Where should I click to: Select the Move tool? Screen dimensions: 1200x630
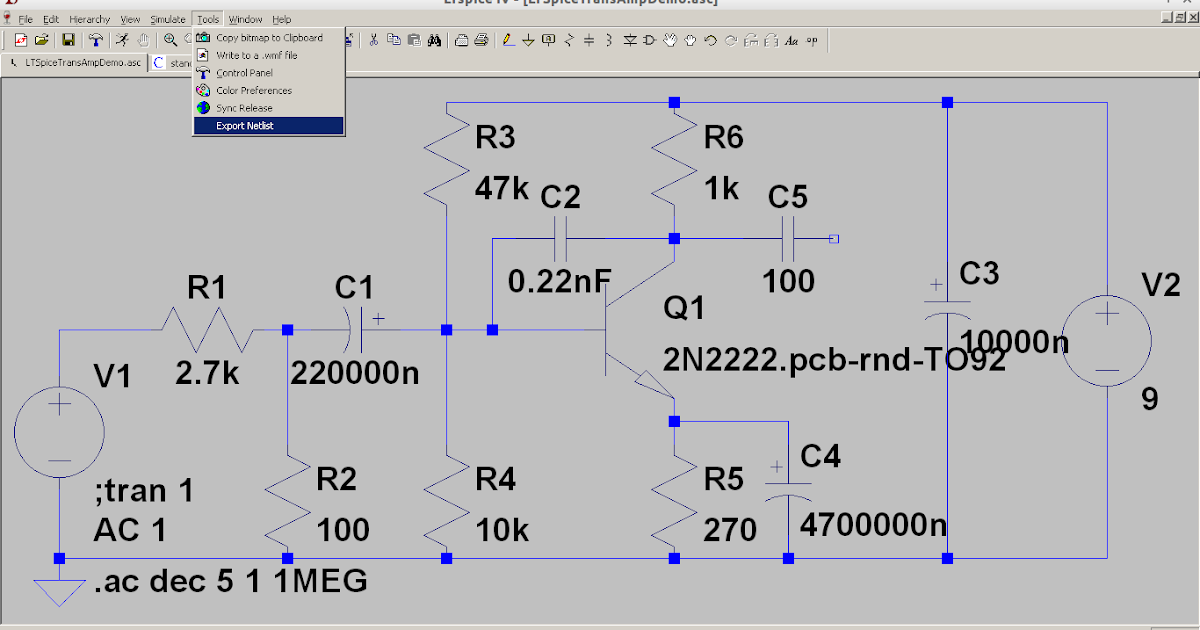[670, 40]
